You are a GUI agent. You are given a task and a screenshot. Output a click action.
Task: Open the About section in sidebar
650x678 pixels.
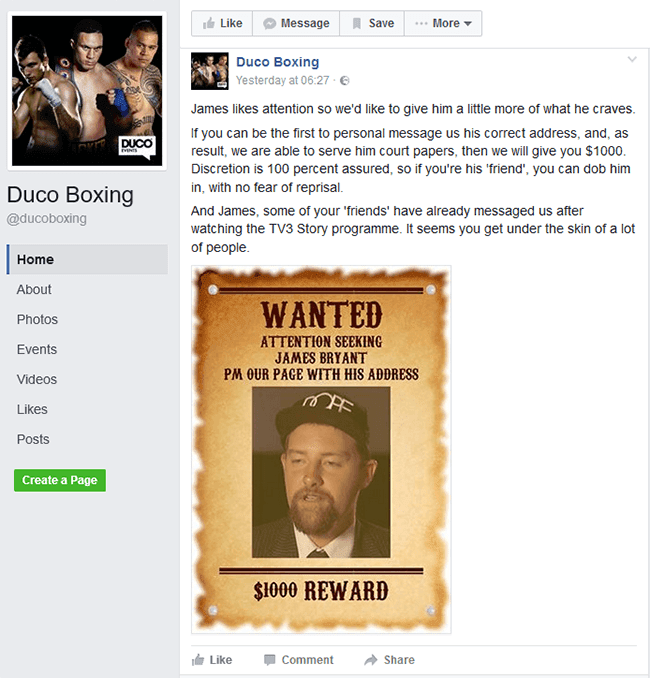[34, 289]
